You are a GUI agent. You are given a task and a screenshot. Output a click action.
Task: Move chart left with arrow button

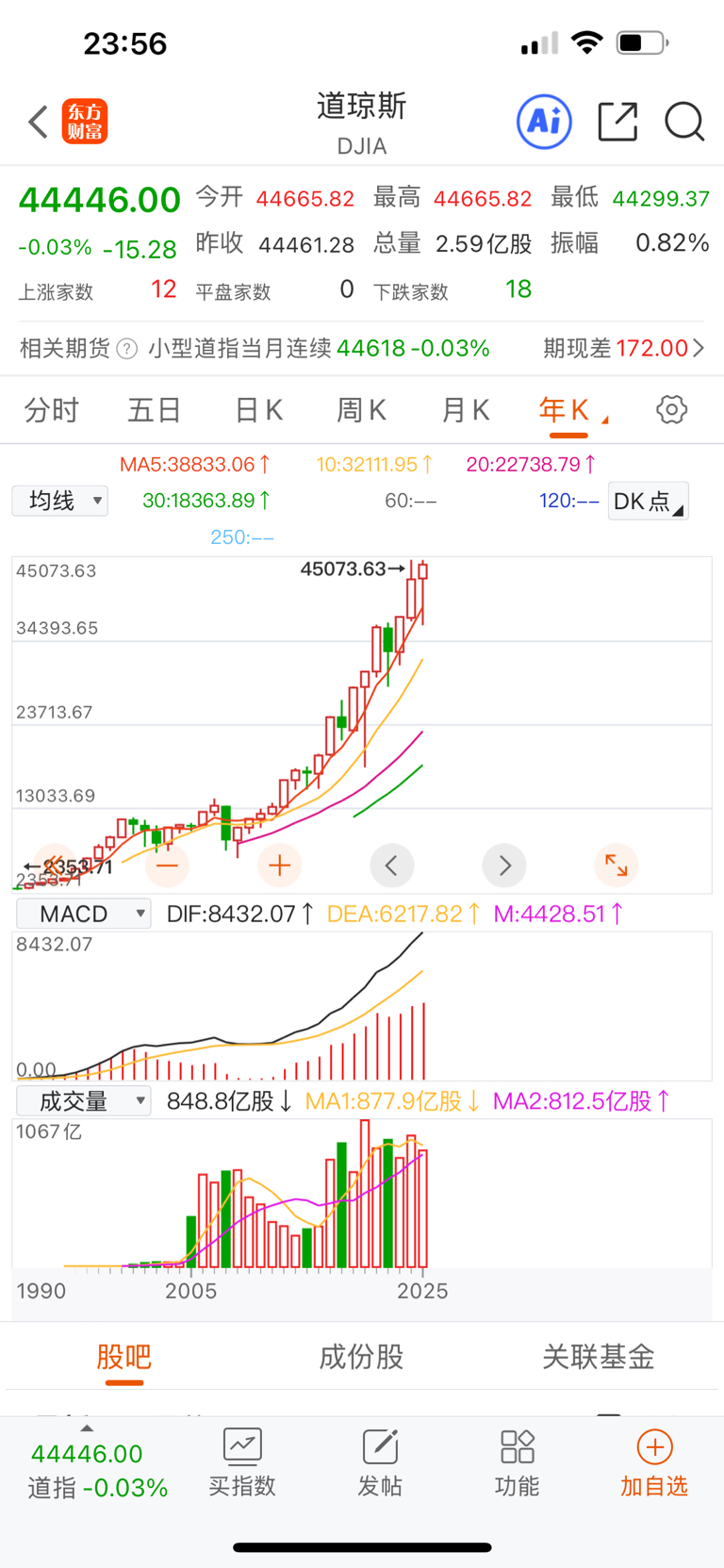[x=392, y=865]
